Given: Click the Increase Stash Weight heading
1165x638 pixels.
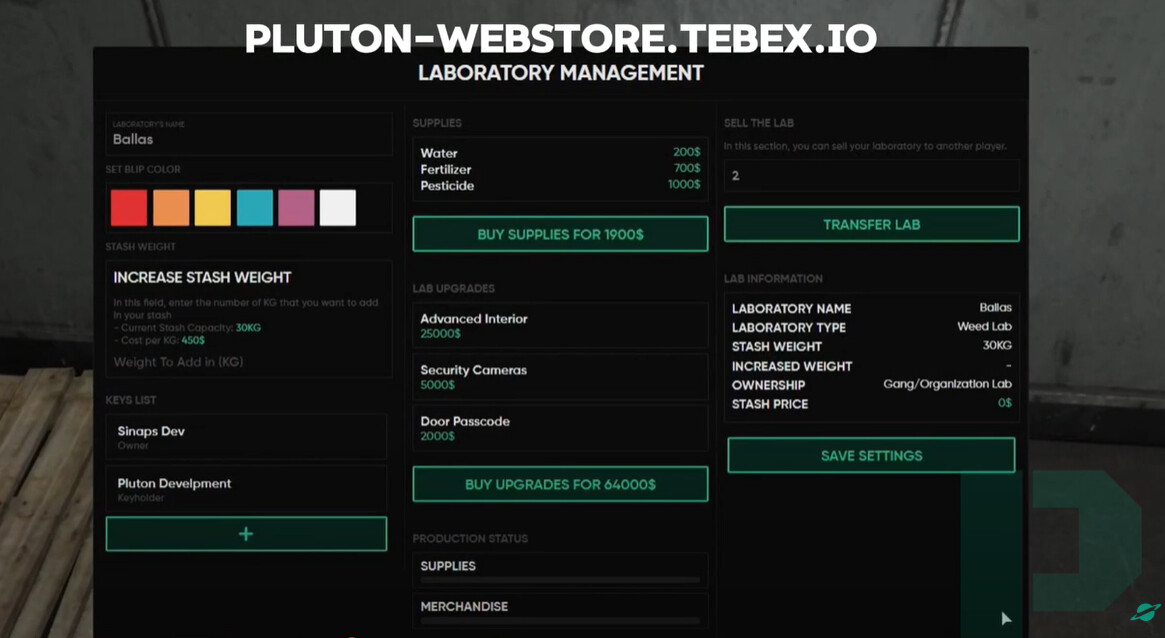Looking at the screenshot, I should tap(202, 278).
